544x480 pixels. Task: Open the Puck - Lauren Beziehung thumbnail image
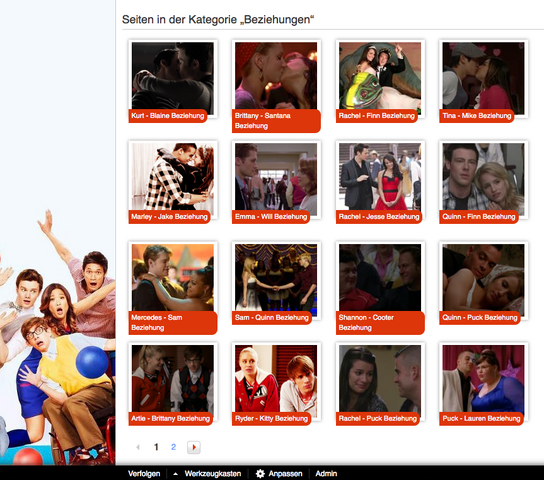pos(483,378)
